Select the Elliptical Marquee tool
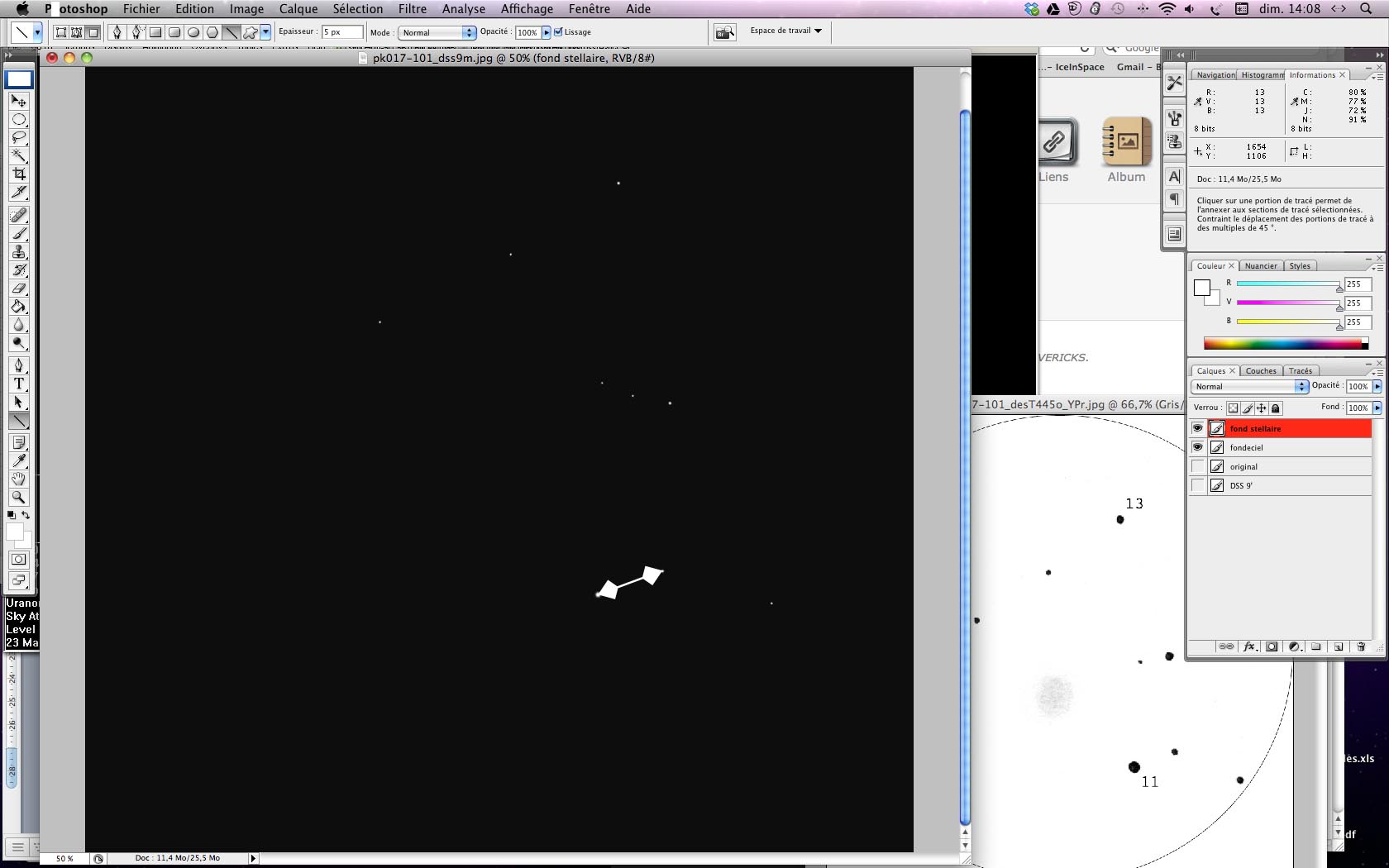The height and width of the screenshot is (868, 1389). pos(18,119)
